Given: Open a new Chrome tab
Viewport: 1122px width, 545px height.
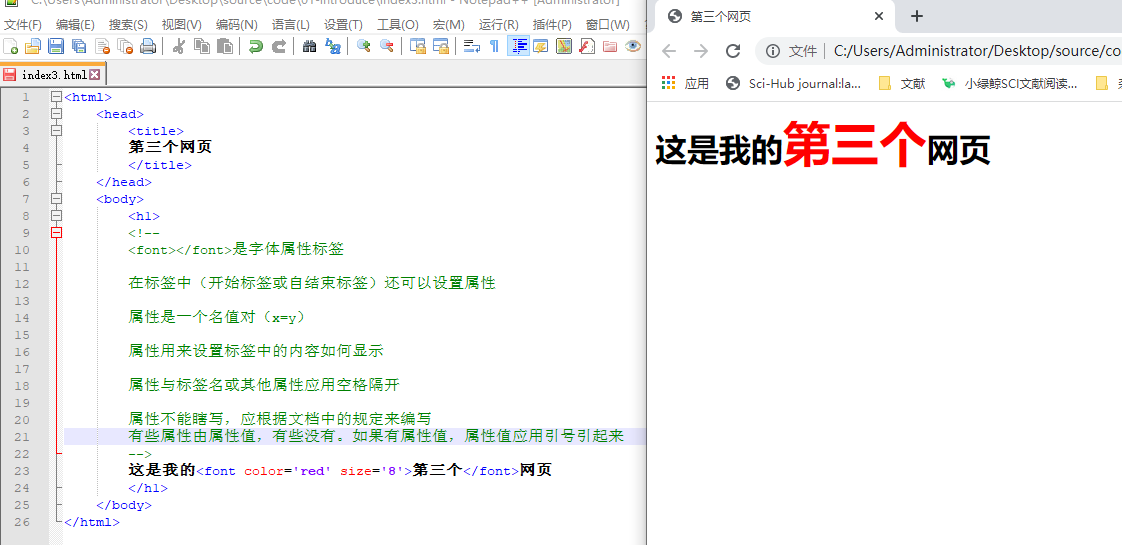Looking at the screenshot, I should pyautogui.click(x=917, y=16).
